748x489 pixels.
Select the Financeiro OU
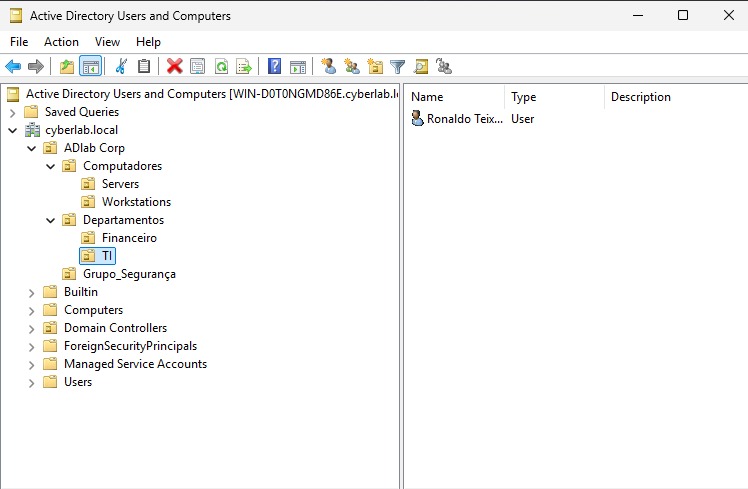click(129, 238)
